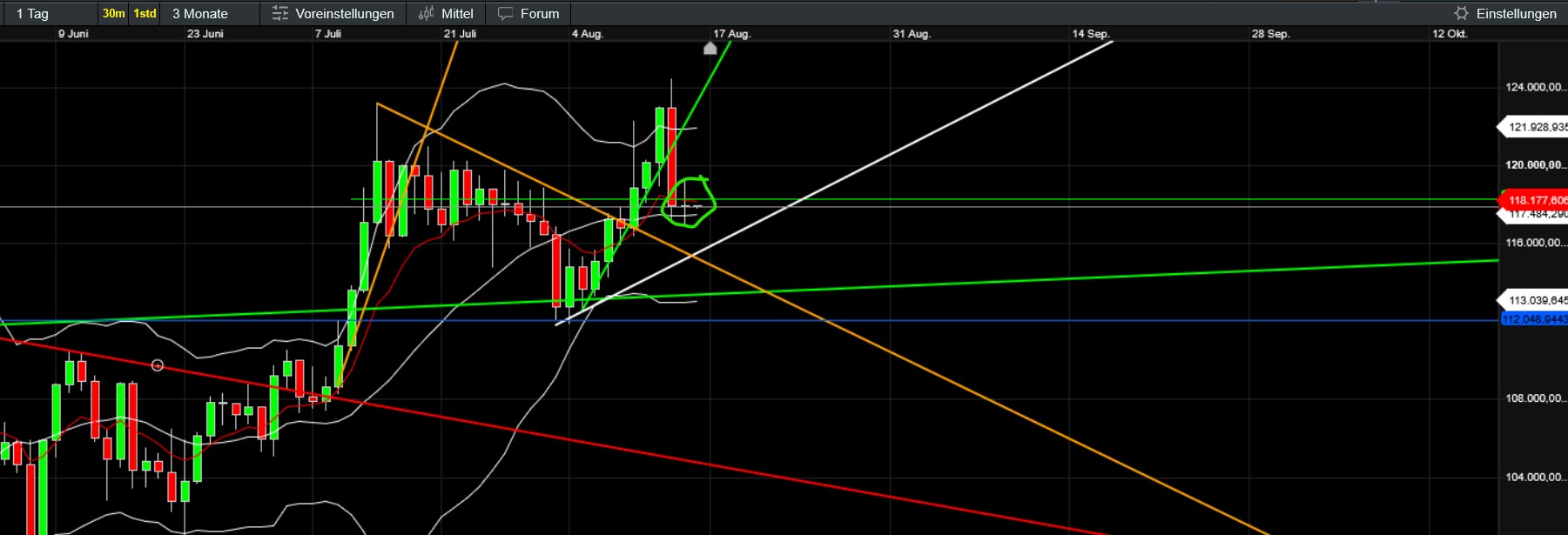
Task: Click the 124.000,00 axis value
Action: pos(1536,87)
